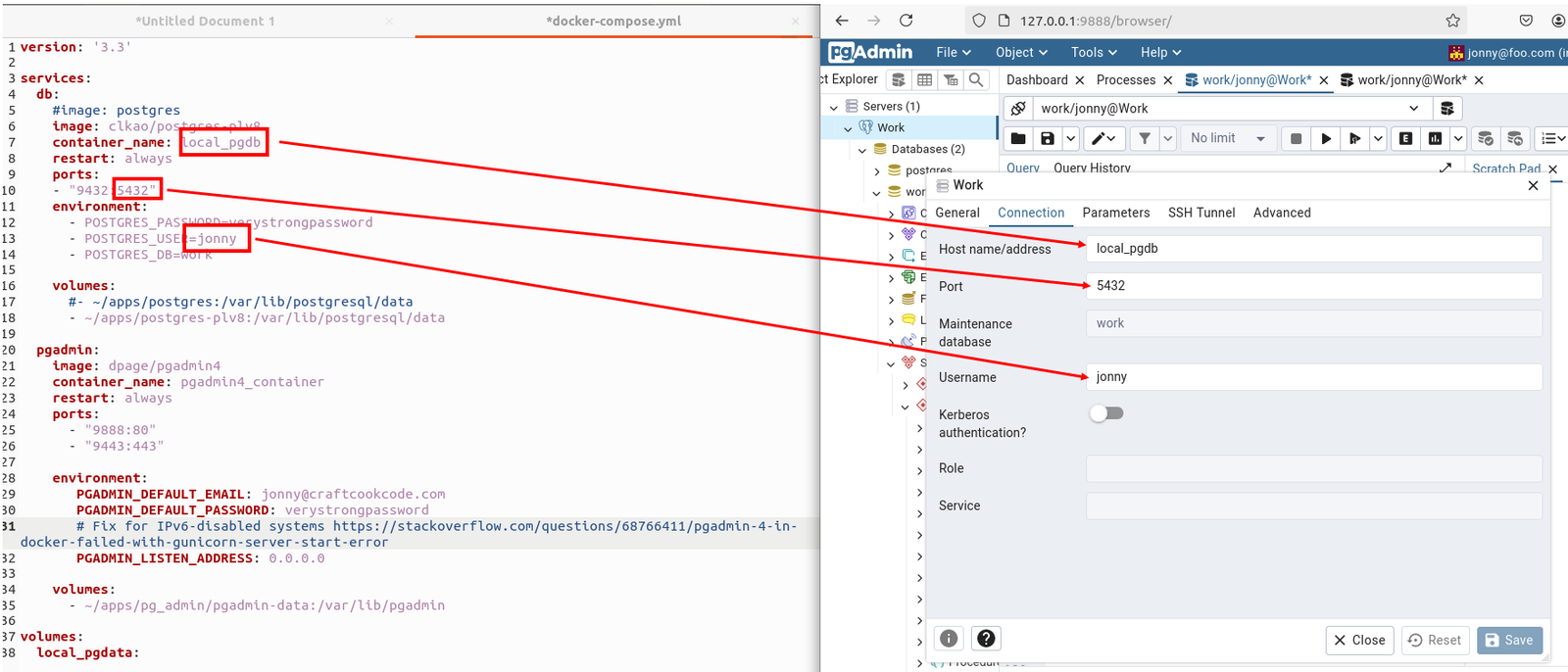Click the Execute script play-cursor icon
The height and width of the screenshot is (672, 1568).
coord(1354,138)
